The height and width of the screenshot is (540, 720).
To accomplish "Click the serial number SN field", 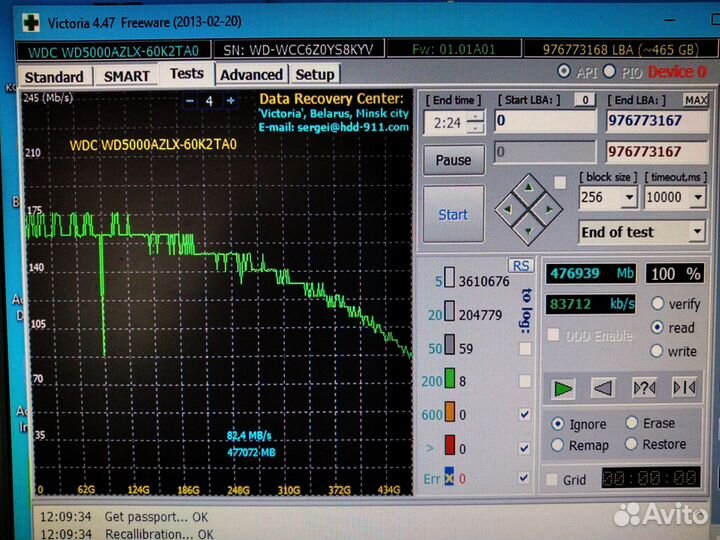I will 298,50.
